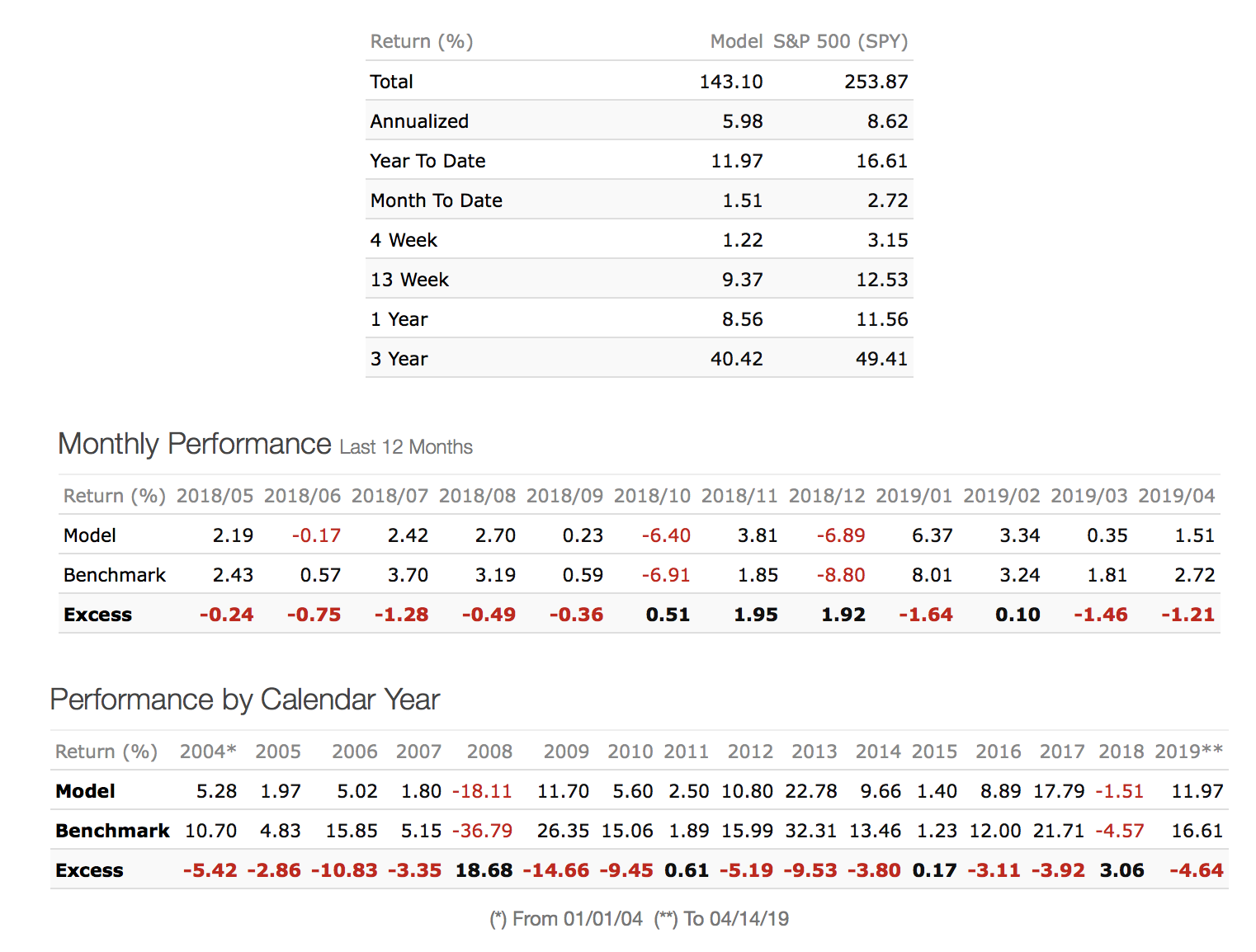
Task: Select the 13 Week S&P value 12.53
Action: 881,280
